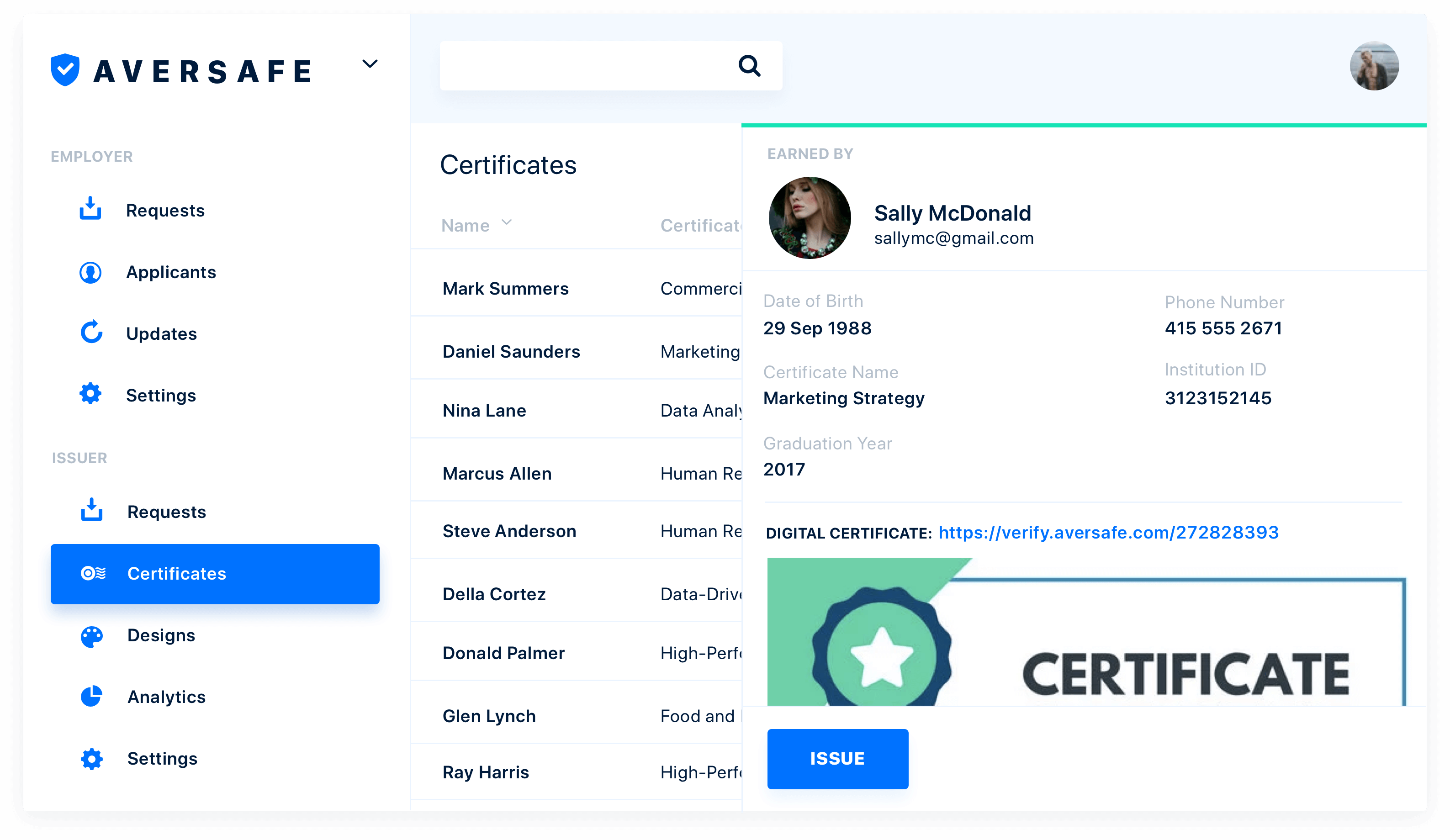Click the ISSUE button
The image size is (1450, 840).
point(837,758)
